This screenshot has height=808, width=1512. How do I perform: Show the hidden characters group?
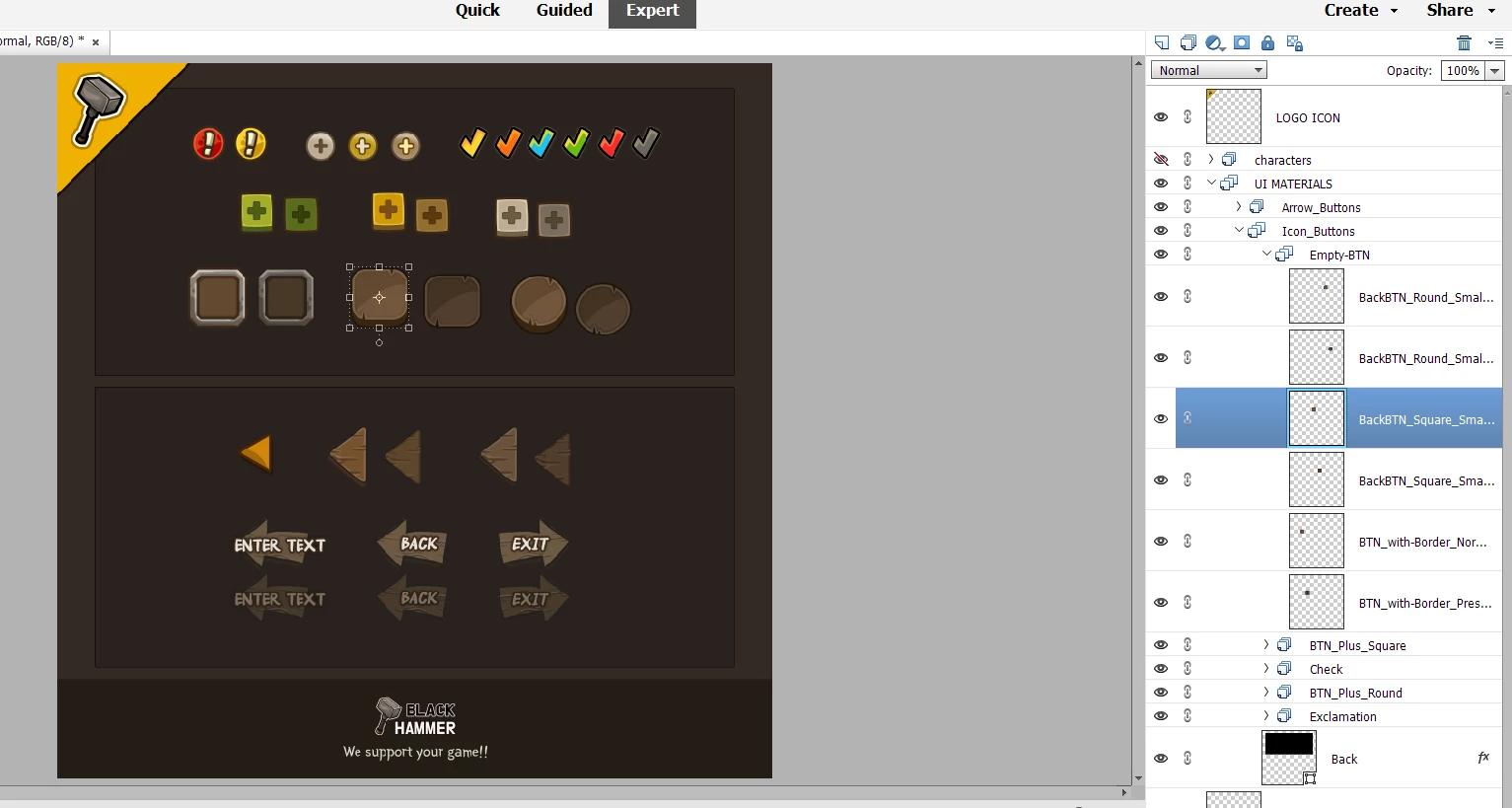pyautogui.click(x=1161, y=159)
